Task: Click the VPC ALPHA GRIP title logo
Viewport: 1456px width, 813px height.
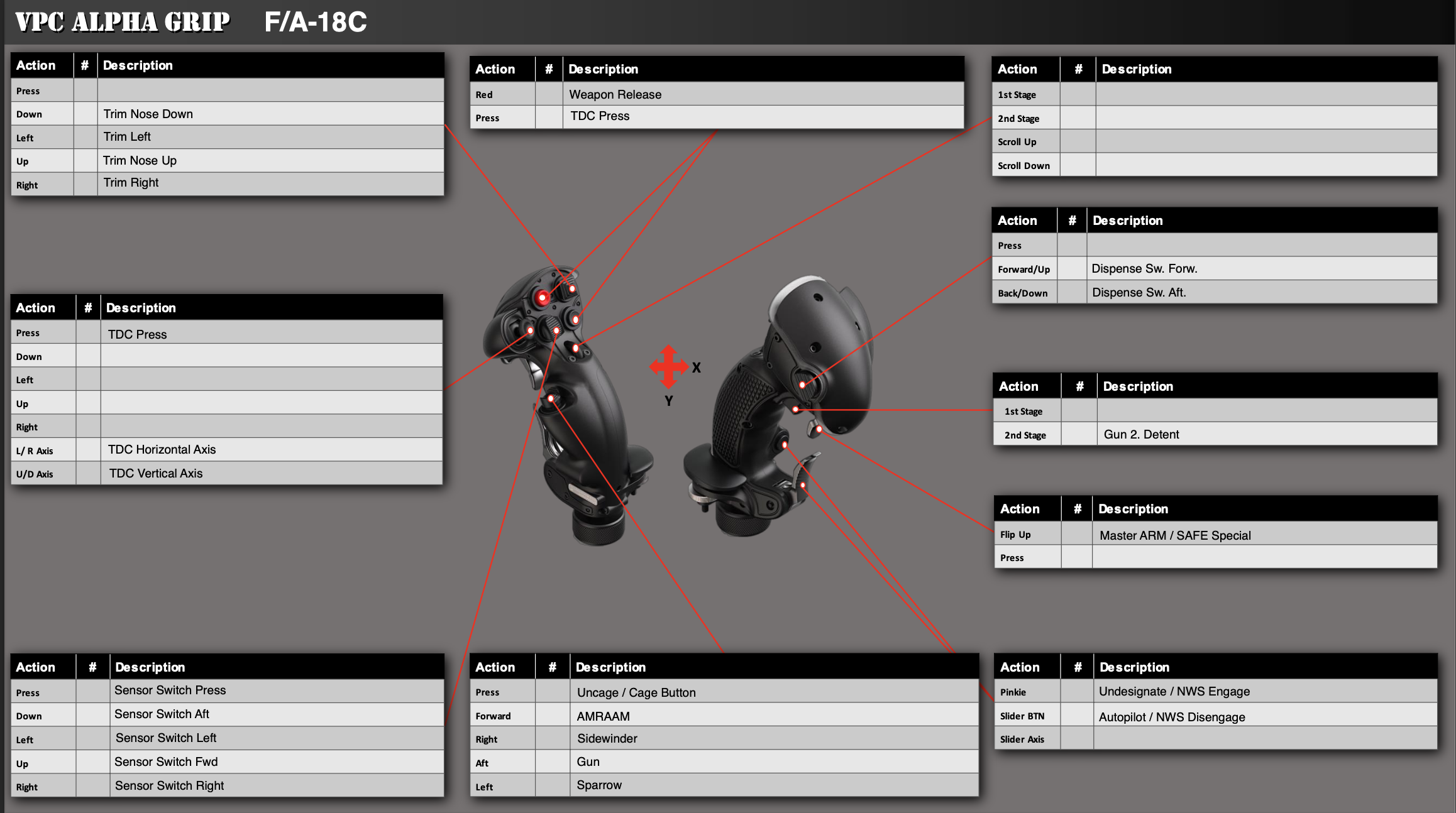Action: pyautogui.click(x=123, y=22)
